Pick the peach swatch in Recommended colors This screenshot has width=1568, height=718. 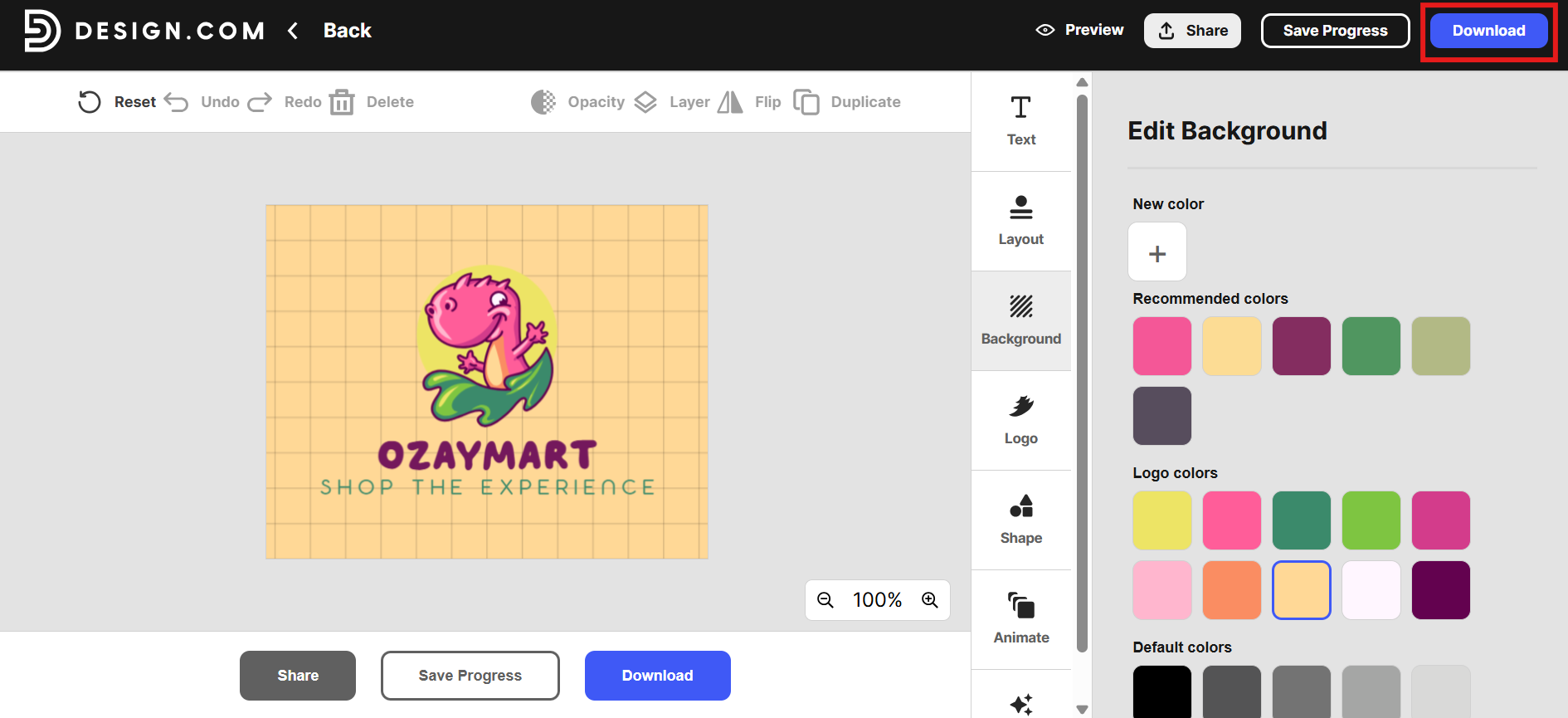pos(1232,346)
